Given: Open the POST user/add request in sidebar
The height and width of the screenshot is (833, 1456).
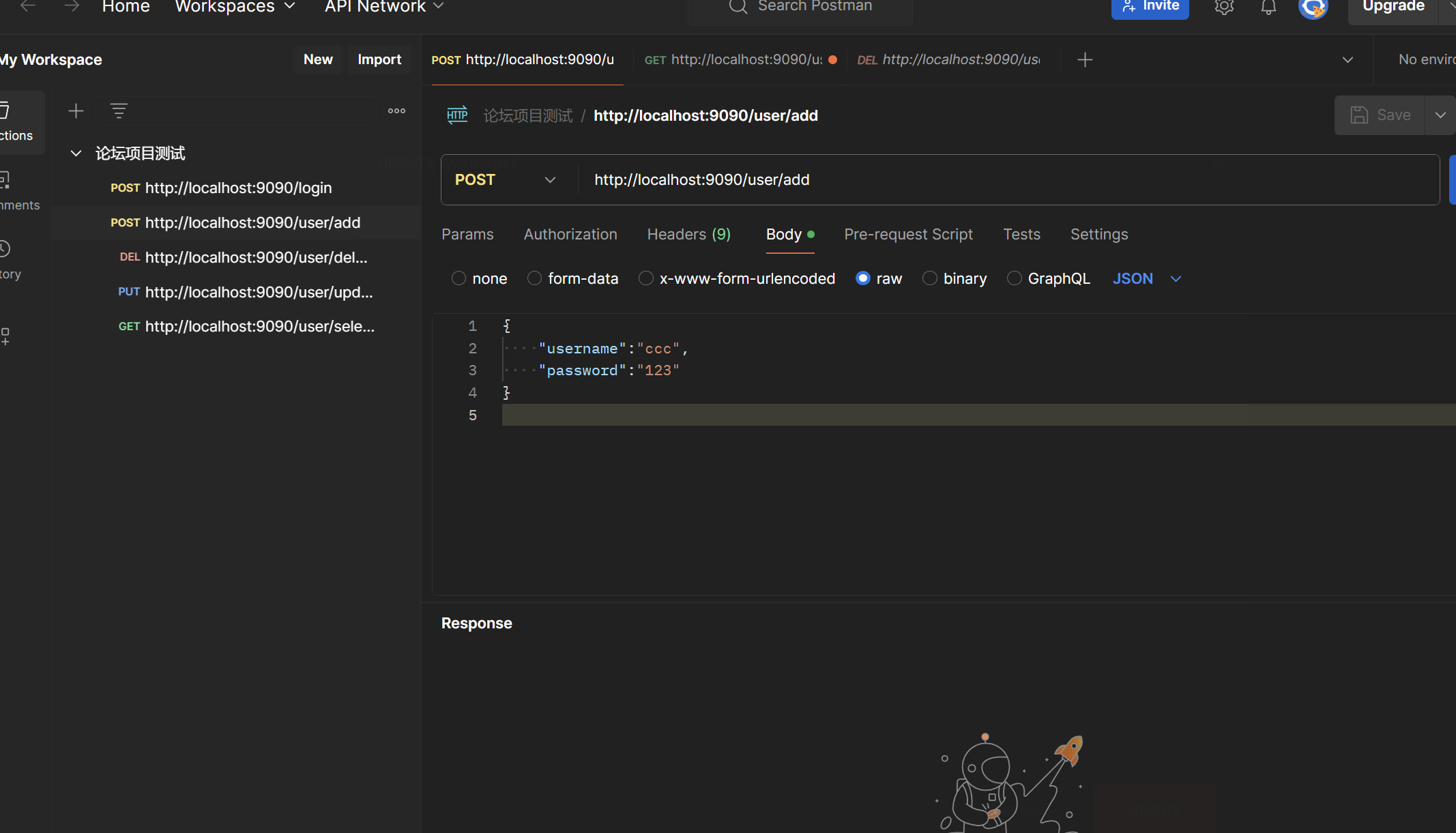Looking at the screenshot, I should click(x=236, y=222).
